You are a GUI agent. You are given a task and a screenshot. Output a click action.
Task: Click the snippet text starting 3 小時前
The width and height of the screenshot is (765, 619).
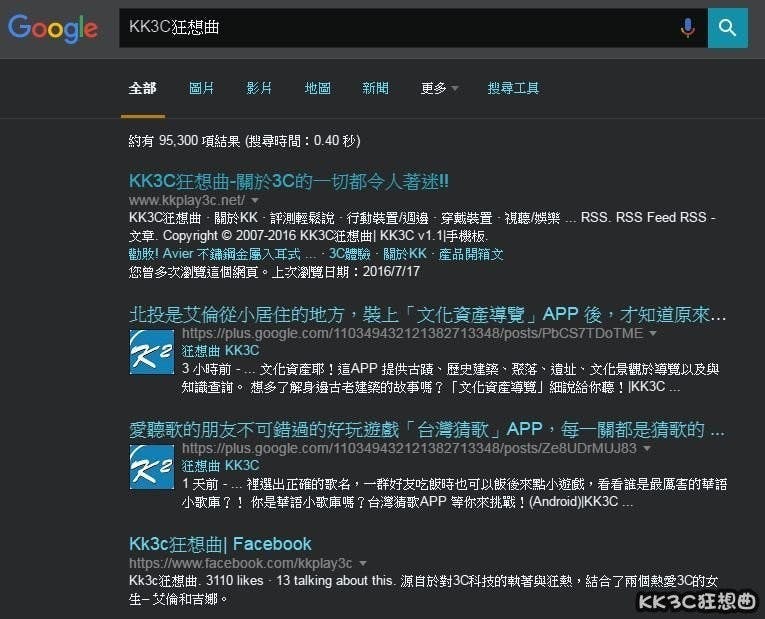coord(450,378)
